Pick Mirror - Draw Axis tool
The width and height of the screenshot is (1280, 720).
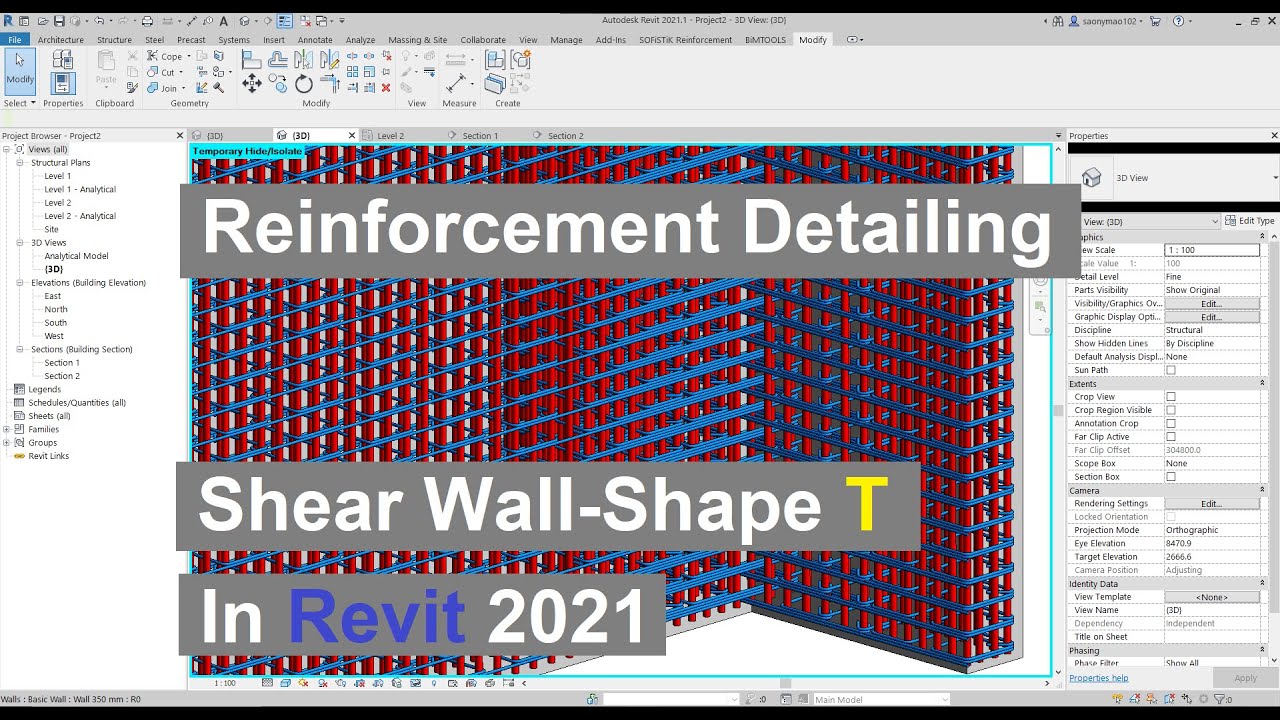(330, 60)
